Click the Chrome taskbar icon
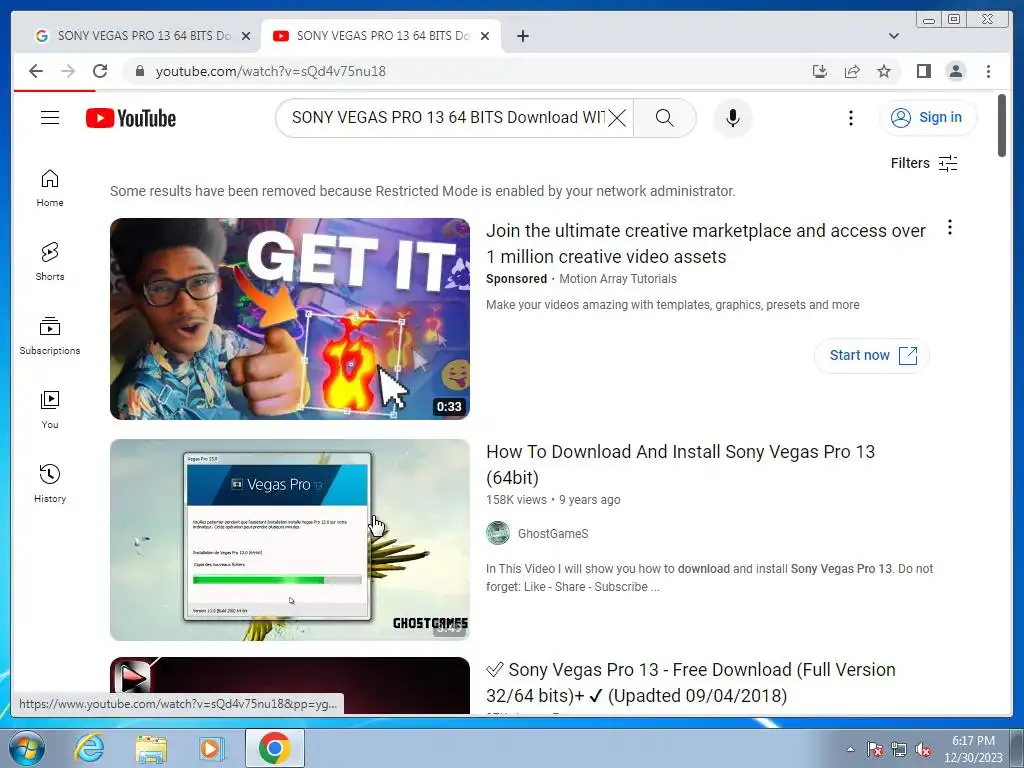Viewport: 1024px width, 768px height. tap(274, 748)
